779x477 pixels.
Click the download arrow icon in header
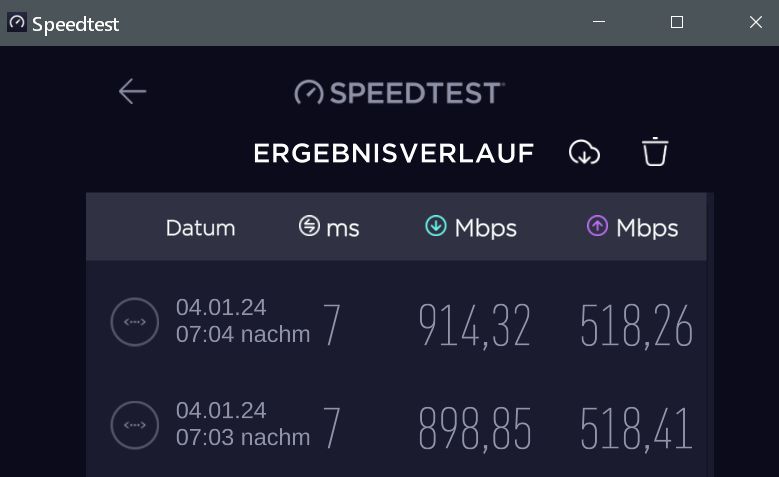tap(435, 226)
